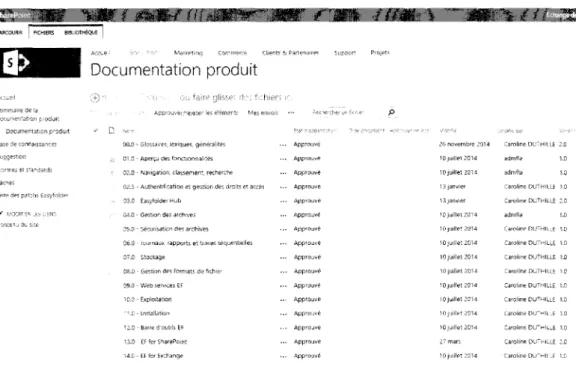Open document 05.0 - Sécurisation des archives
The width and height of the screenshot is (576, 370).
pos(166,229)
